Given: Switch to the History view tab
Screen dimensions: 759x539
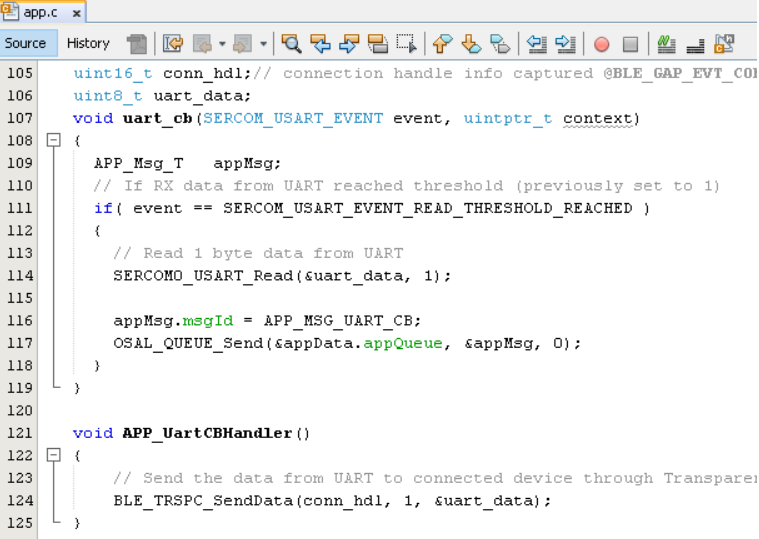Looking at the screenshot, I should click(88, 43).
